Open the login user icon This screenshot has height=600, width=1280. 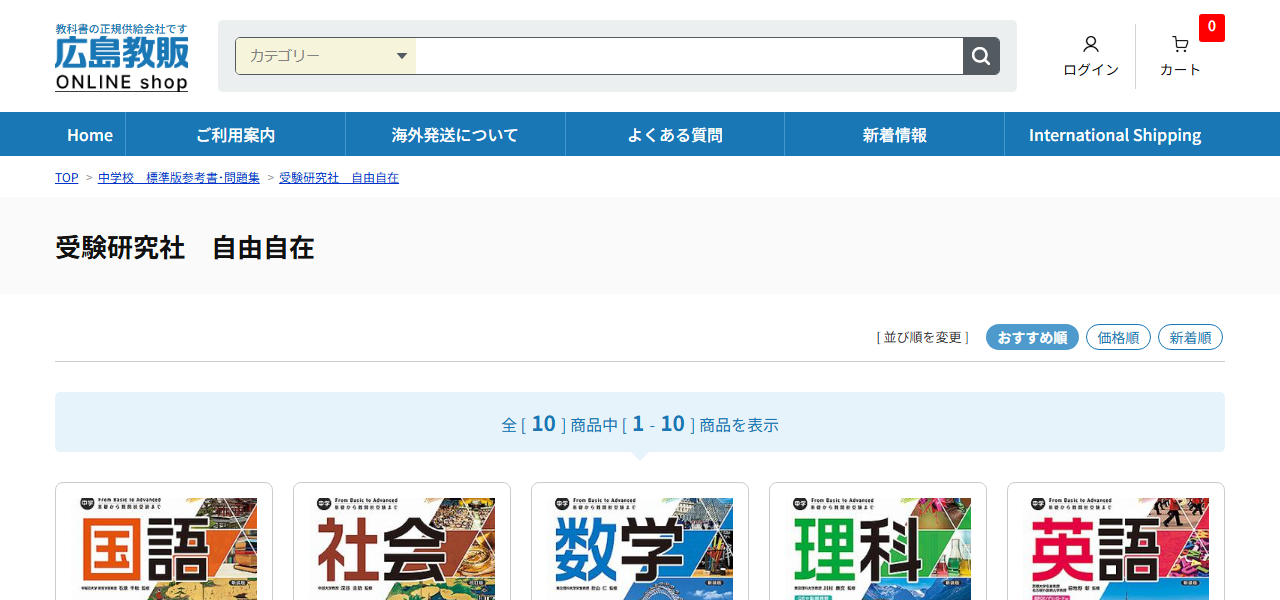1091,44
